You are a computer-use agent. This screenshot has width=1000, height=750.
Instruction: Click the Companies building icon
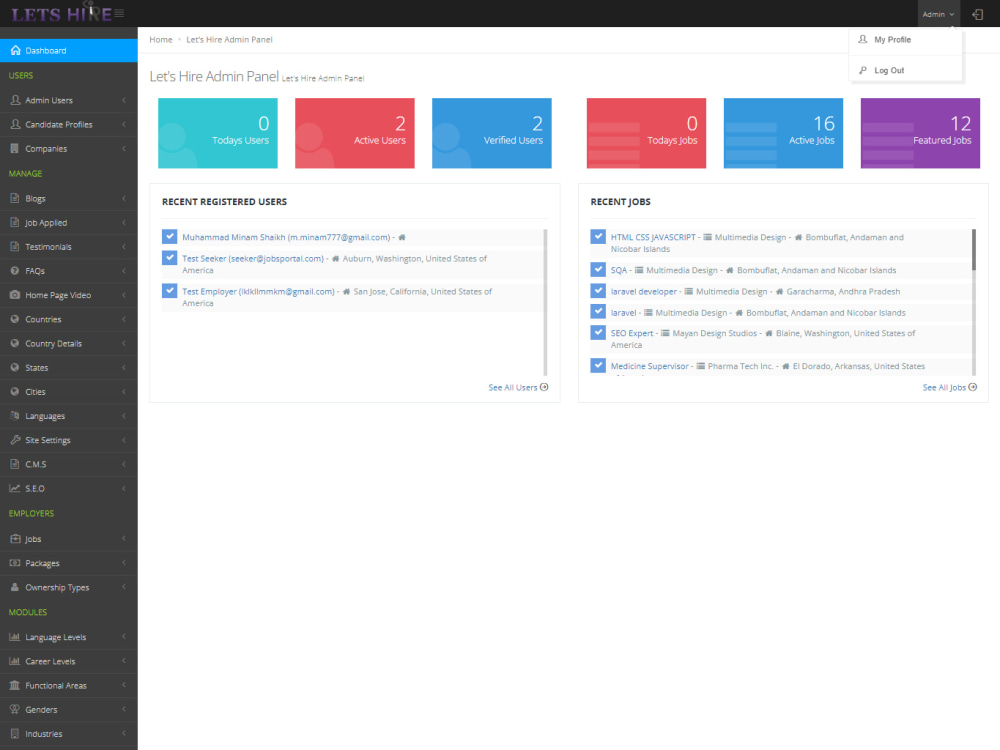(15, 149)
